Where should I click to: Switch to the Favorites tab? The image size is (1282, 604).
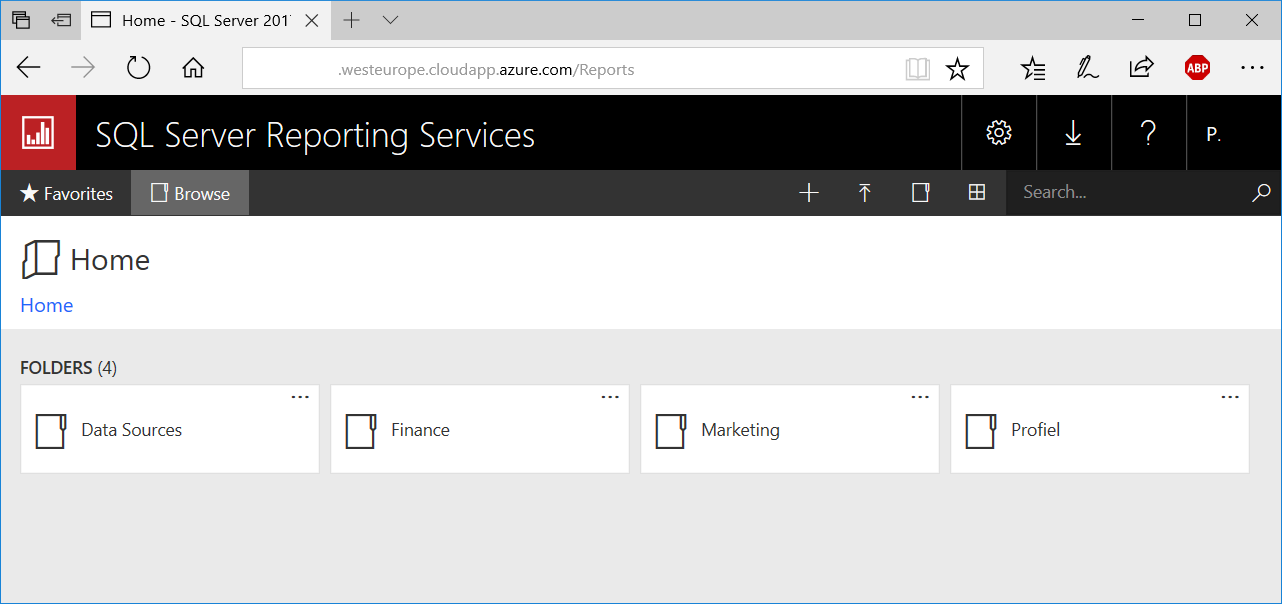tap(65, 193)
